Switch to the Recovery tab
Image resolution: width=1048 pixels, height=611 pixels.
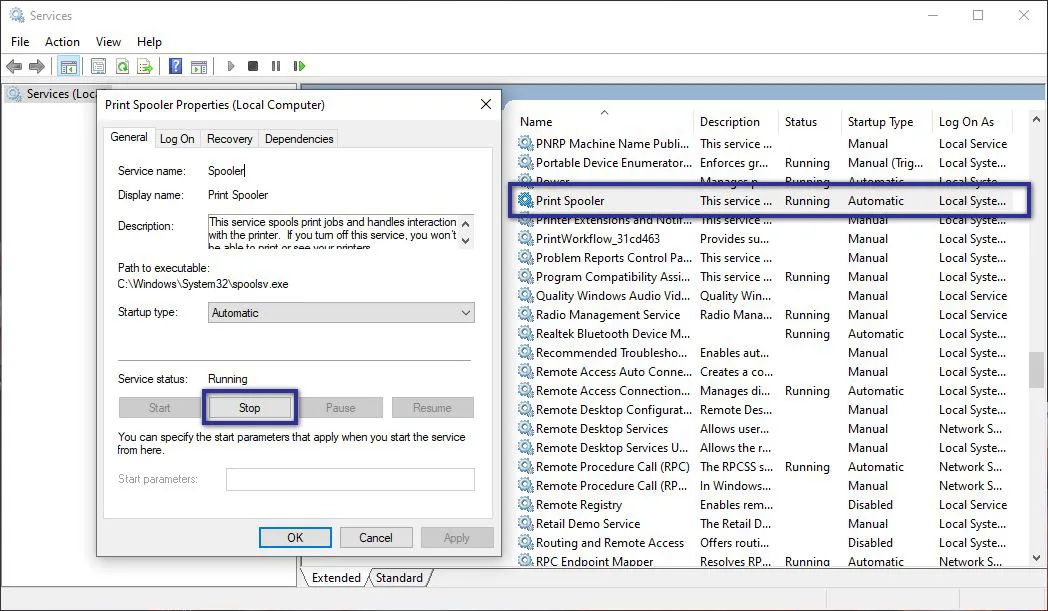pyautogui.click(x=229, y=138)
